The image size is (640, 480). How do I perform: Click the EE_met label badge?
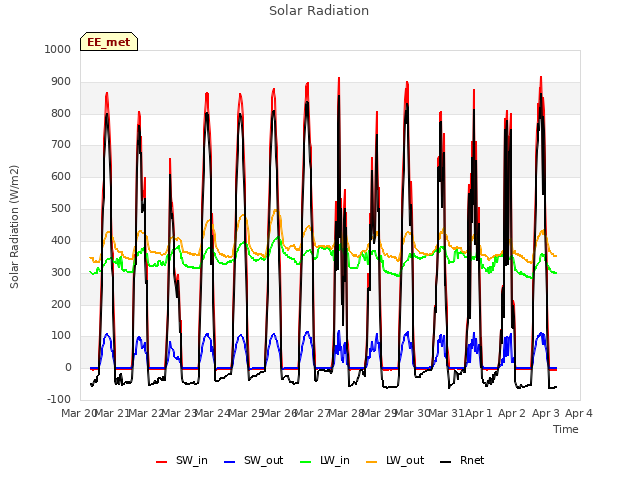pos(109,42)
